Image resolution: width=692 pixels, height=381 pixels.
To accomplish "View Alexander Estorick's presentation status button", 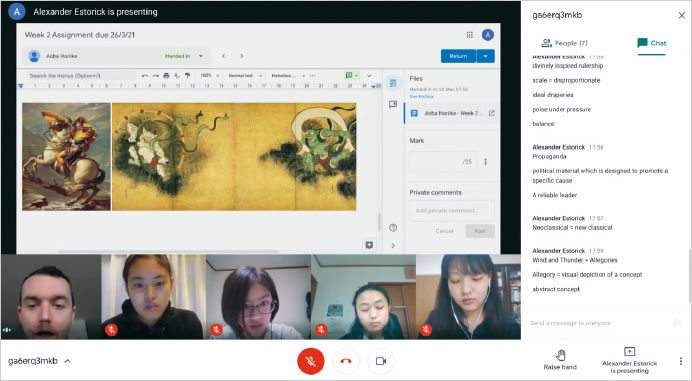I will [x=629, y=360].
